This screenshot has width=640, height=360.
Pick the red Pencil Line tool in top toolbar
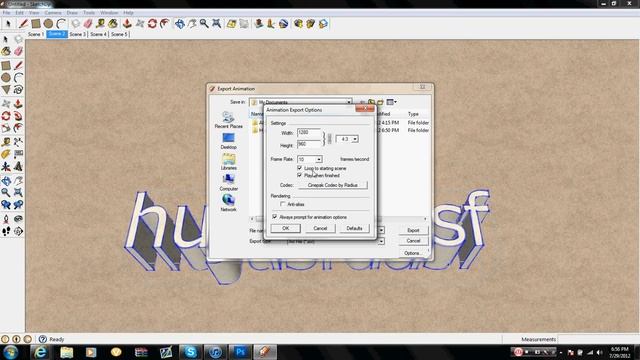[23, 24]
